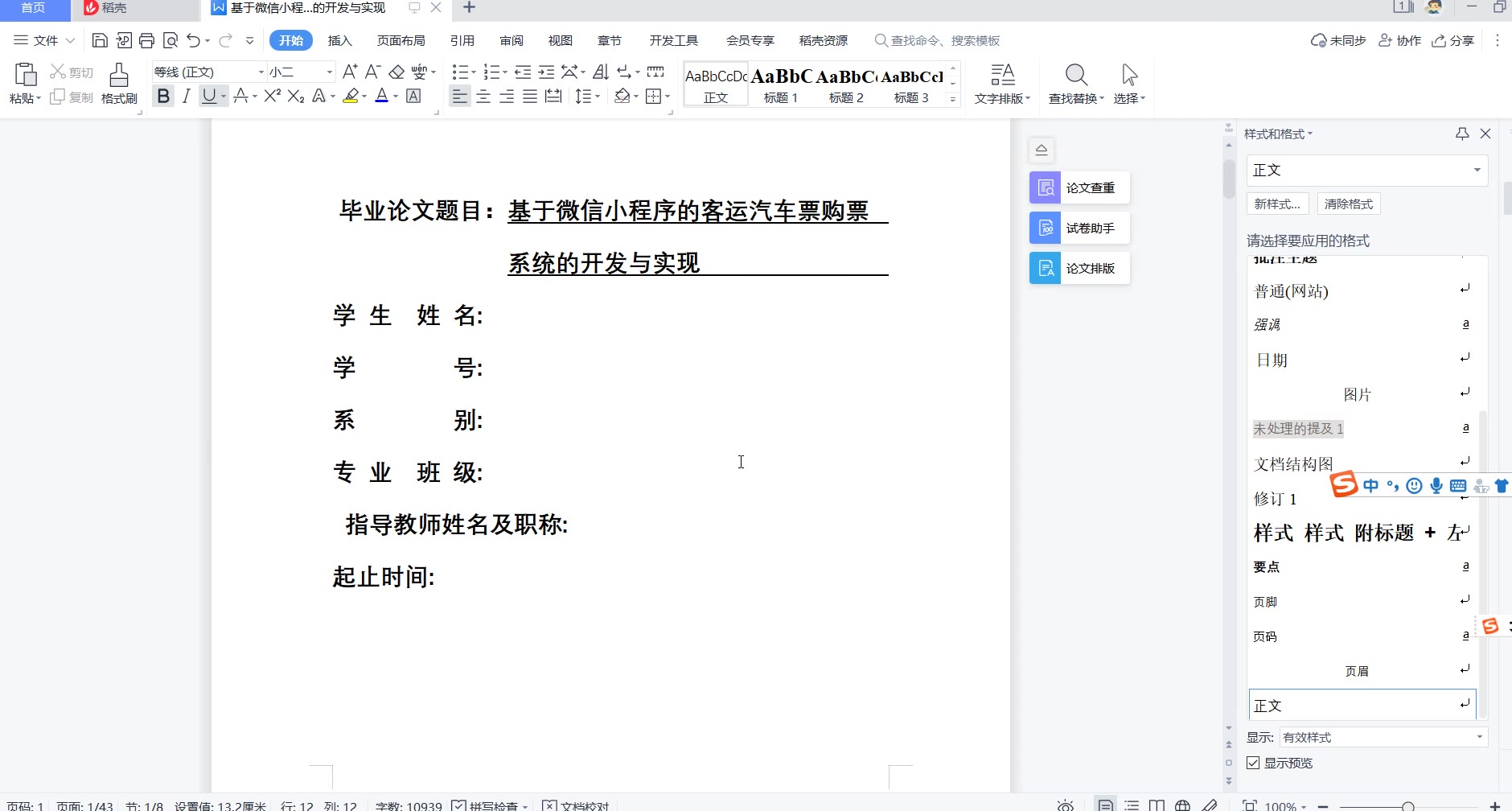Enable eye protection mode in status bar
The width and height of the screenshot is (1512, 811).
(1066, 805)
